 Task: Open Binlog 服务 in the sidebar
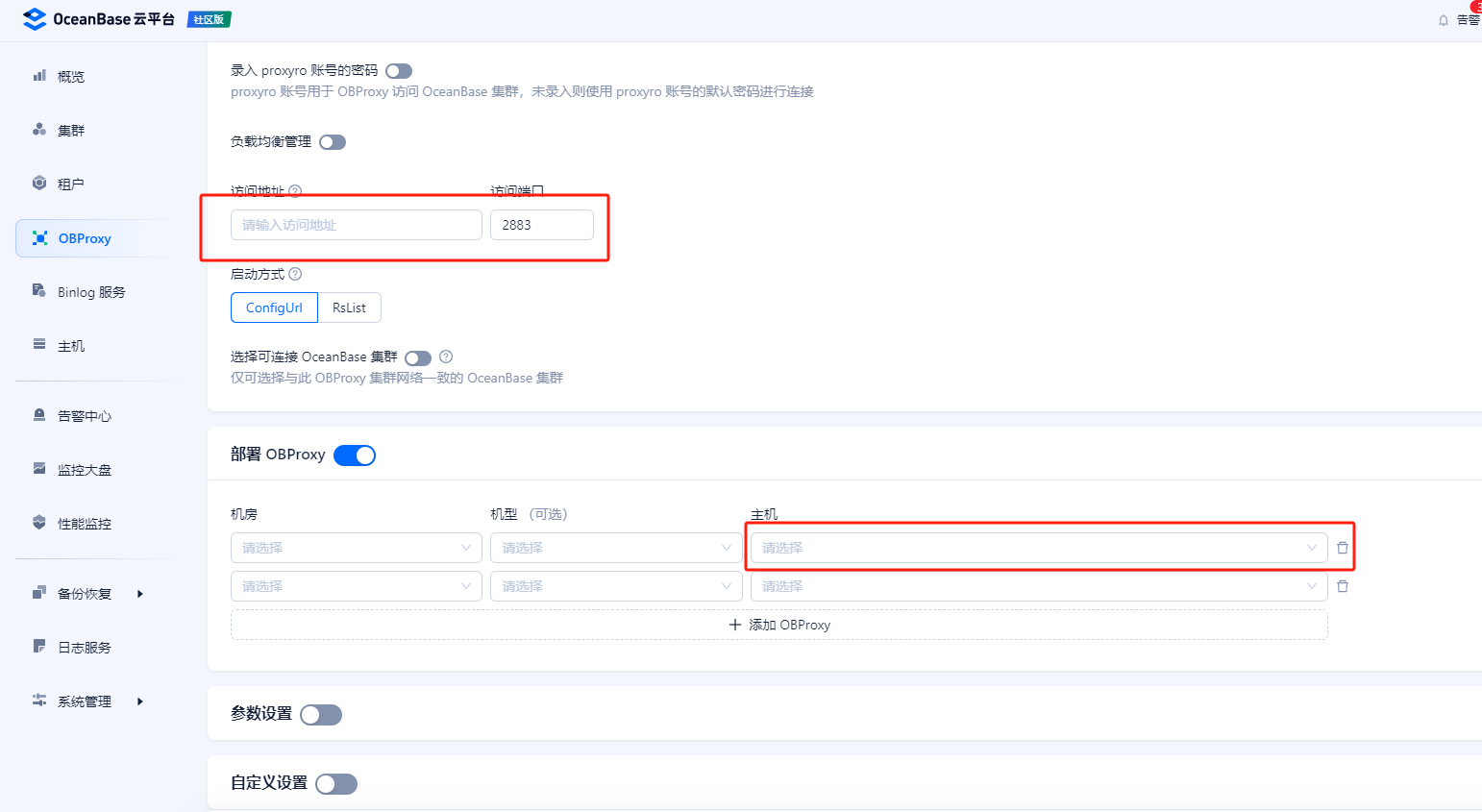tap(92, 292)
